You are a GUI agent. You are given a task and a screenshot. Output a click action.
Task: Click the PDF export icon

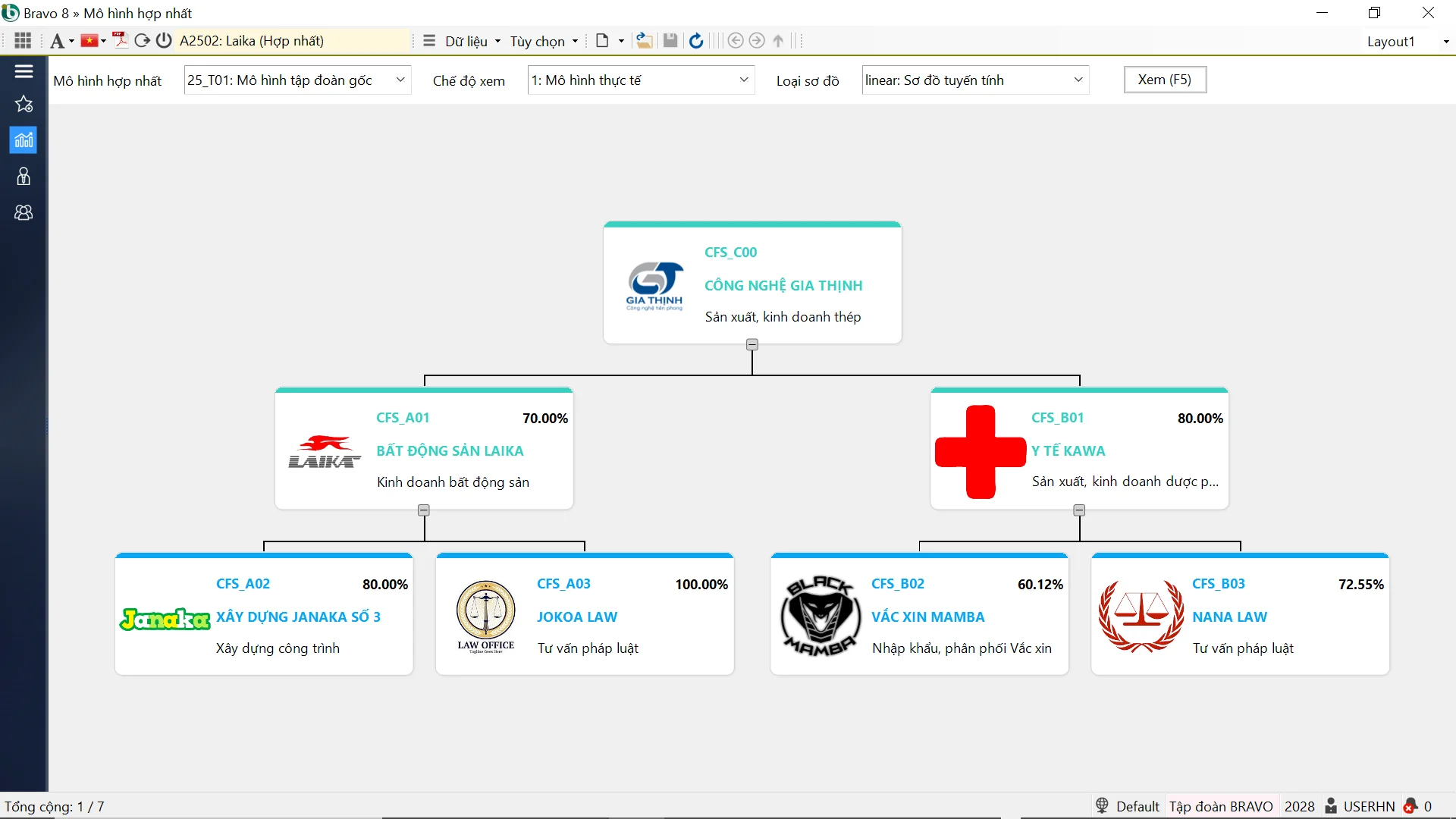[120, 41]
